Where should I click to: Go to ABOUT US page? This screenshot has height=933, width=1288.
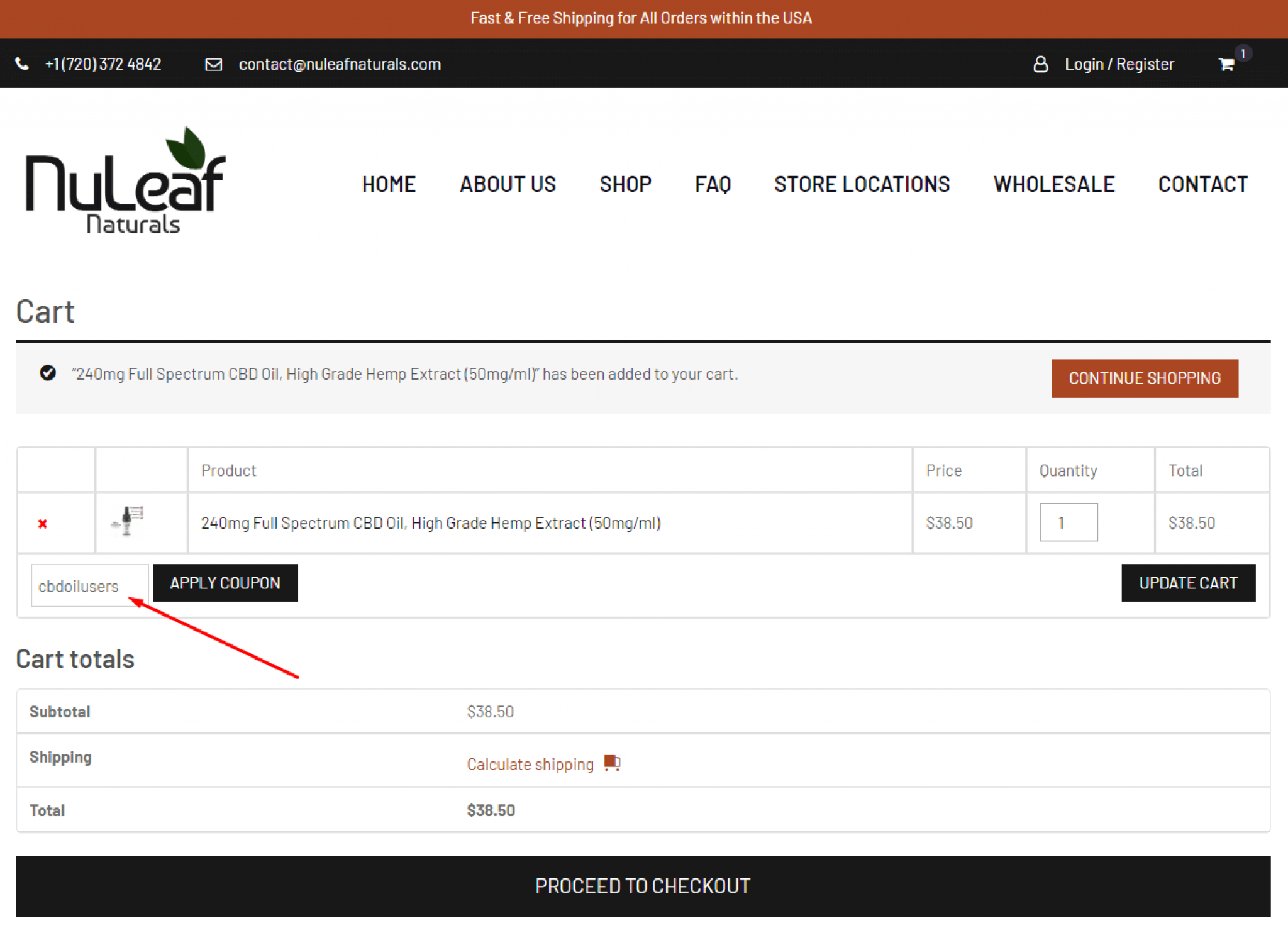pos(508,184)
